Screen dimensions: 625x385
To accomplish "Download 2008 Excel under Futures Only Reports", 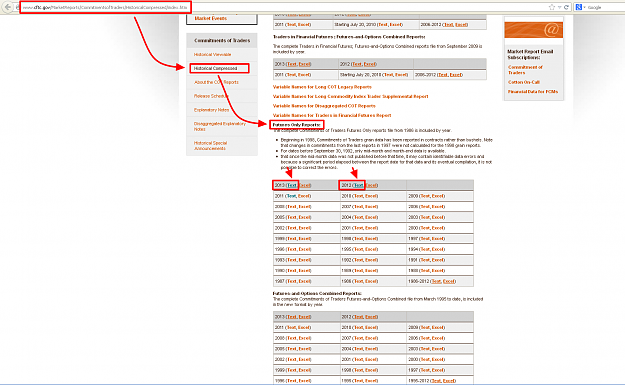I will [305, 207].
